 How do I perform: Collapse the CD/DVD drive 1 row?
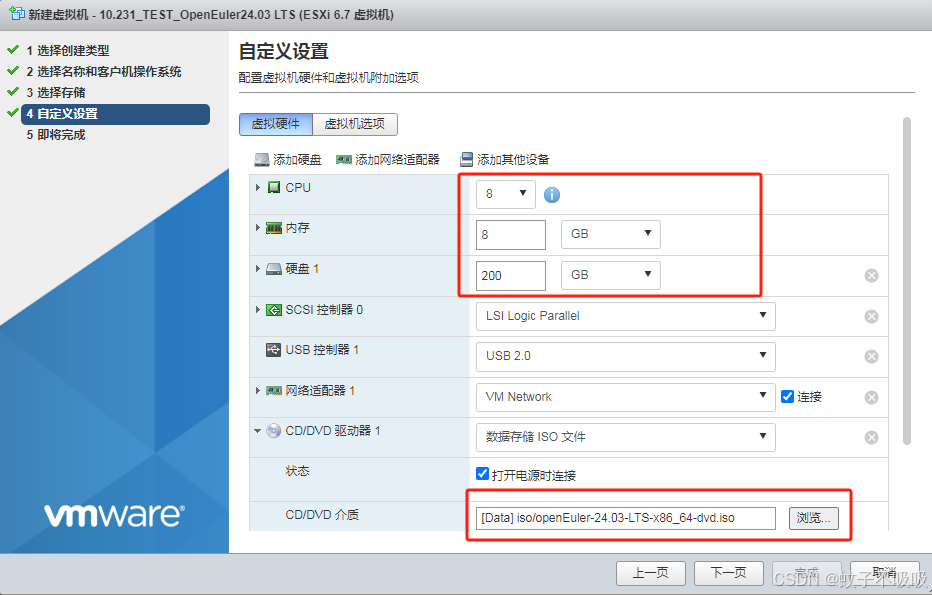tap(257, 431)
